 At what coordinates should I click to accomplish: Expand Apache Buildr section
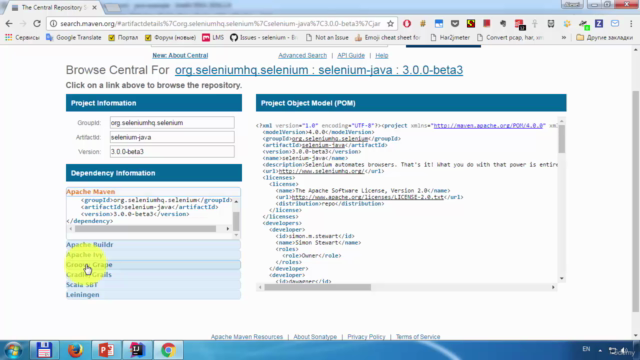153,244
